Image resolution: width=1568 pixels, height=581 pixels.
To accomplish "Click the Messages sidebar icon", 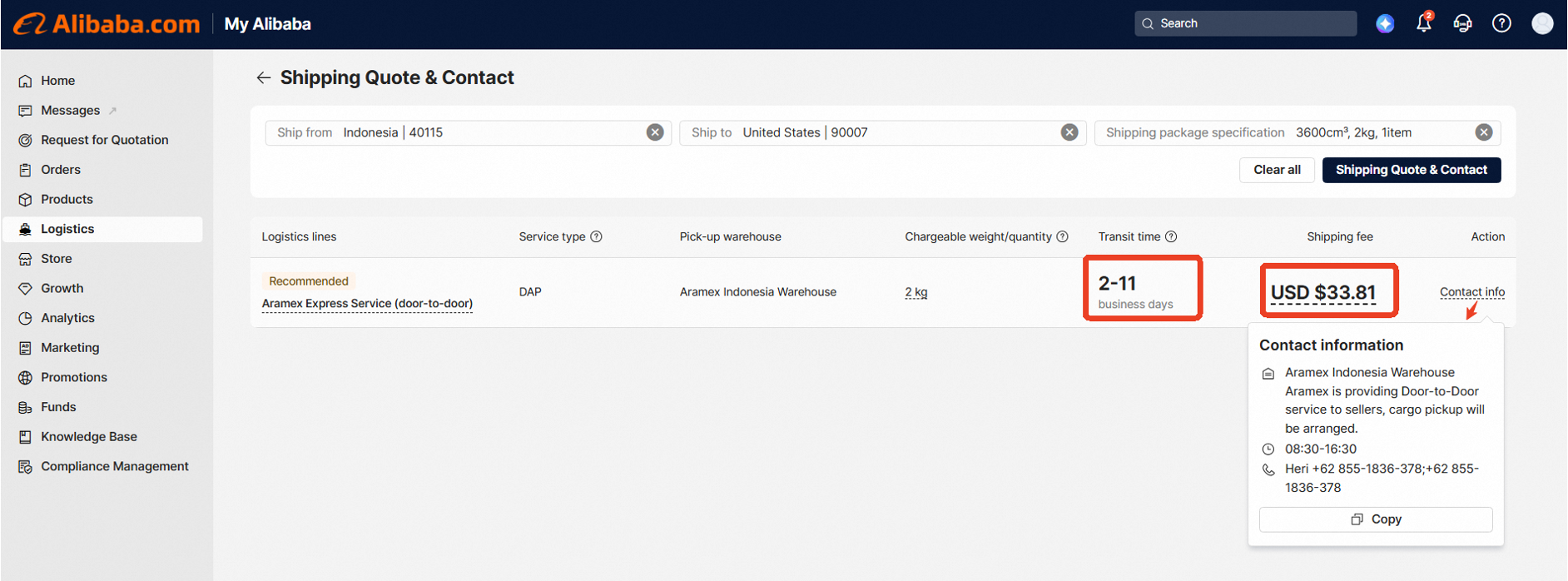I will (x=25, y=111).
